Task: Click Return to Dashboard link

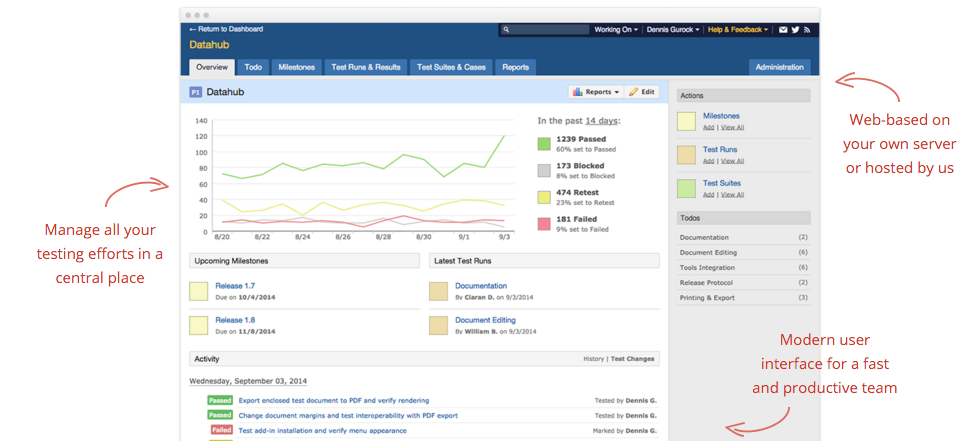Action: pos(226,29)
